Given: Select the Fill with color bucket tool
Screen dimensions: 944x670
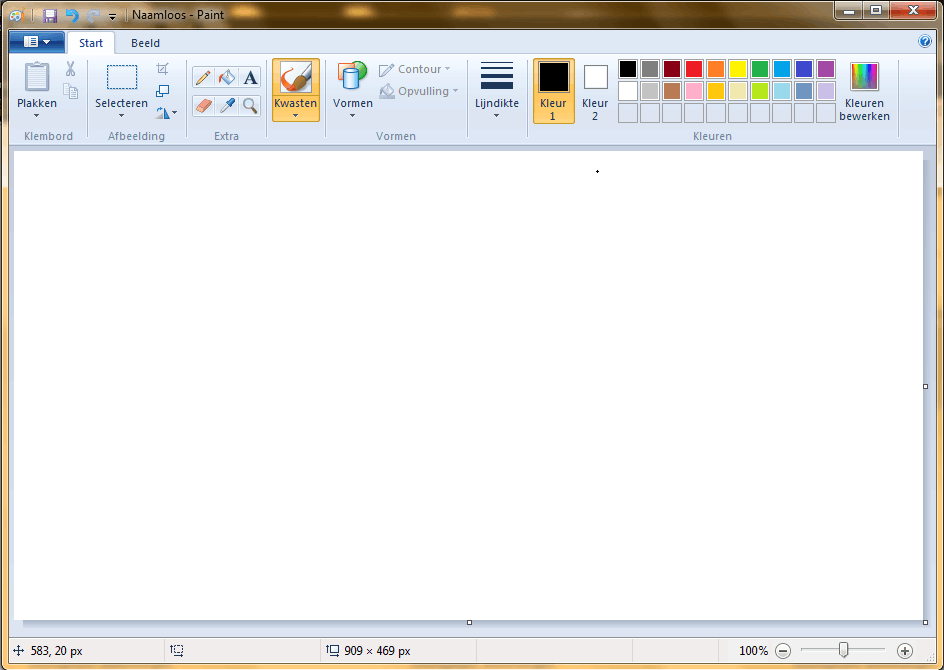Looking at the screenshot, I should [x=226, y=78].
